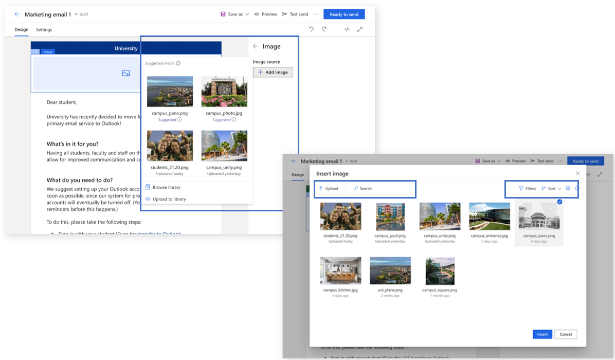Select the suggested campus_pano.png thumbnail
Image resolution: width=615 pixels, height=360 pixels.
click(x=170, y=91)
